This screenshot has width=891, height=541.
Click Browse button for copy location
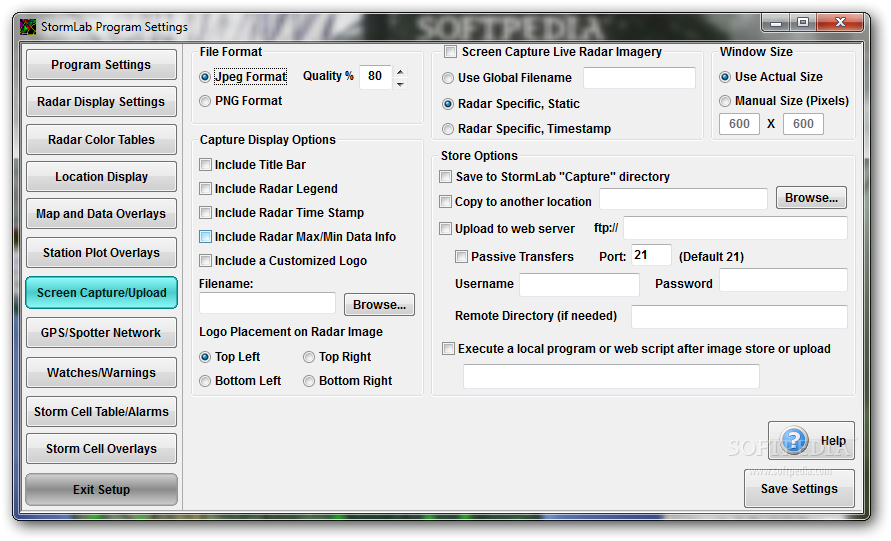811,198
